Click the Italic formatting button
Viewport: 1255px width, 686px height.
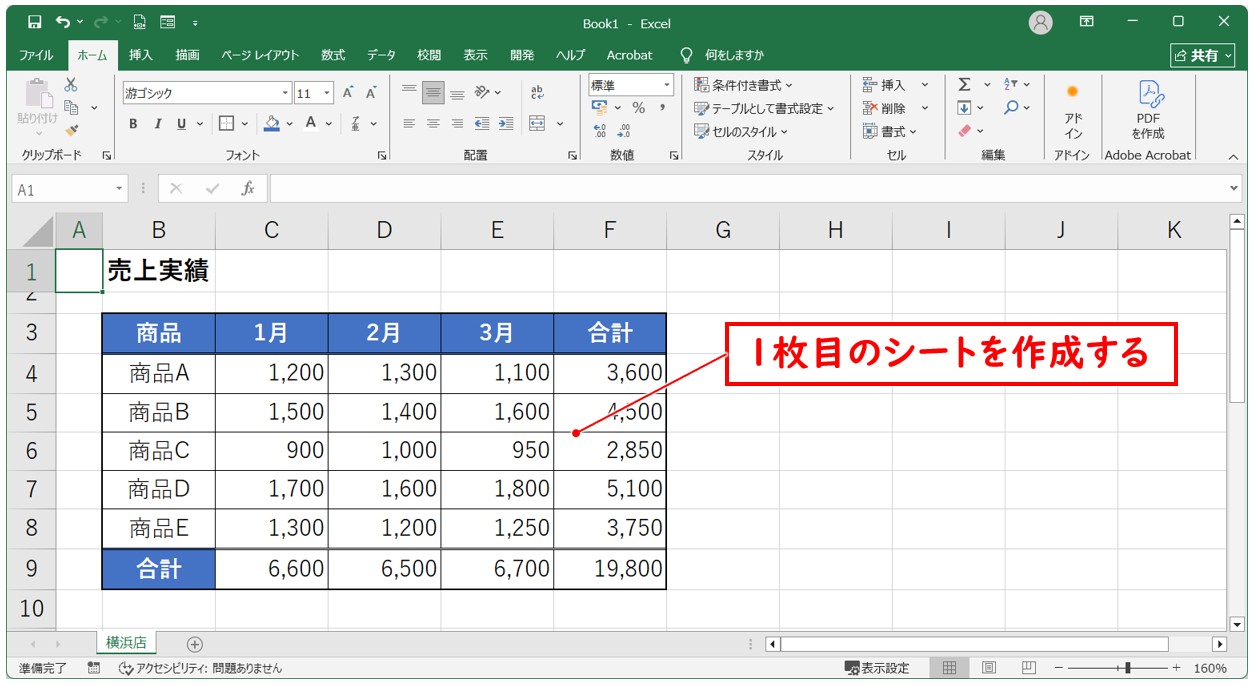coord(157,124)
